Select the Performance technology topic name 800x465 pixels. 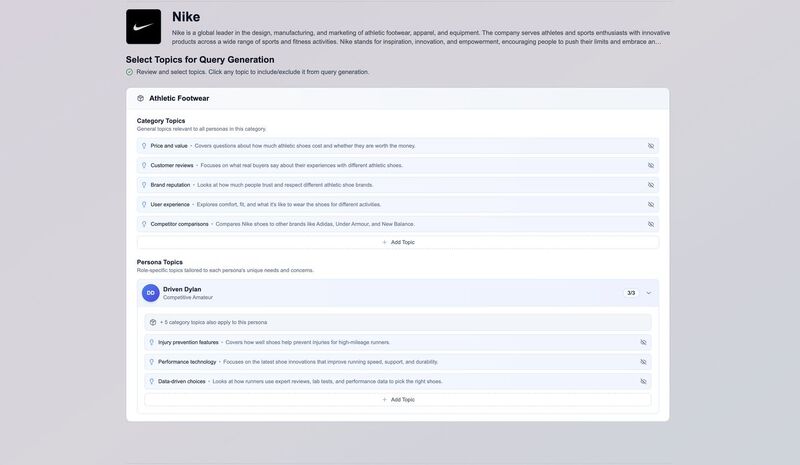[x=187, y=362]
